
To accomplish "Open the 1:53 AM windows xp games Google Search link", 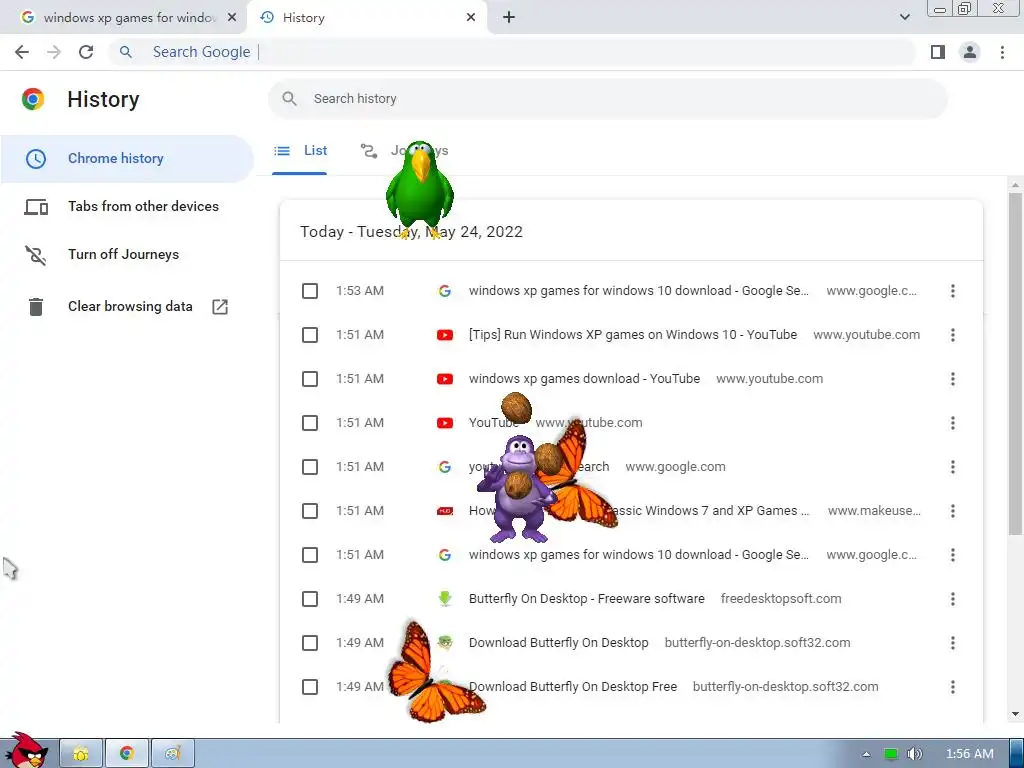I will click(x=639, y=291).
